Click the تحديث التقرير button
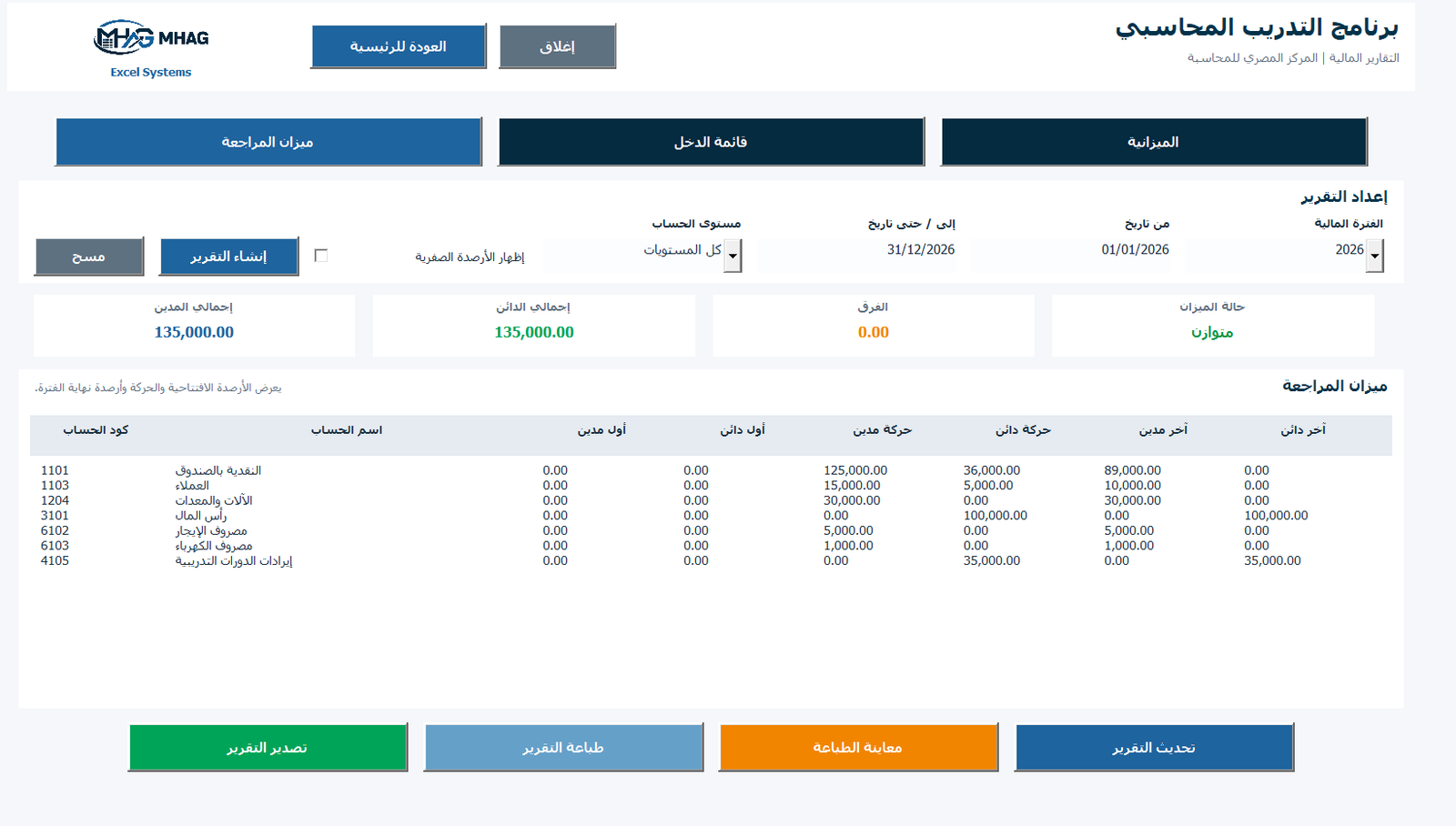Image resolution: width=1456 pixels, height=826 pixels. pos(1154,748)
